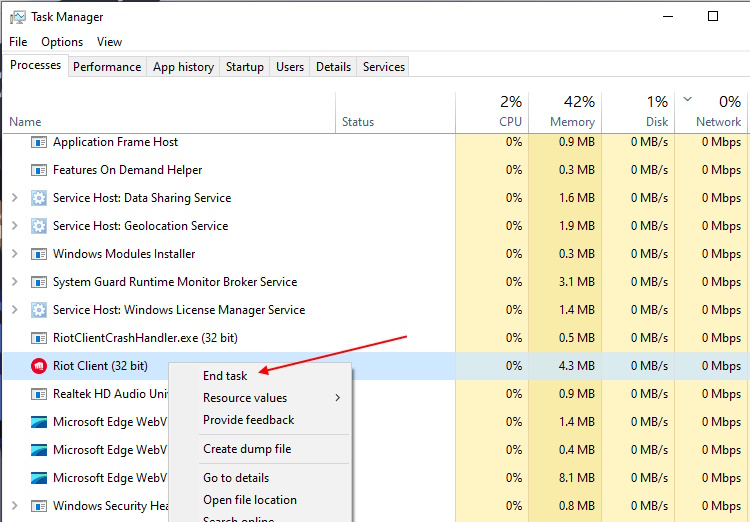This screenshot has width=750, height=522.
Task: Choose Create dump file option
Action: (x=247, y=449)
